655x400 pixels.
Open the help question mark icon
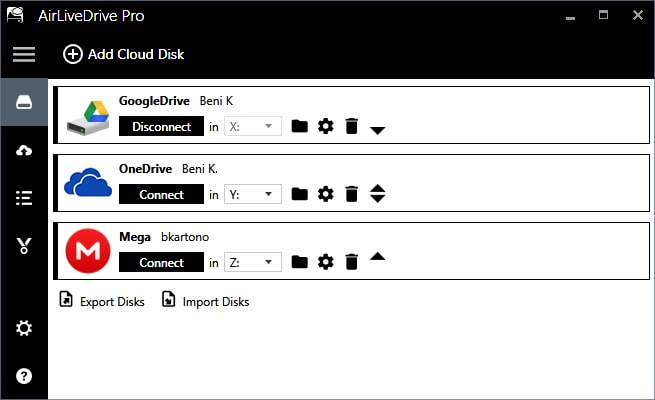pyautogui.click(x=24, y=376)
